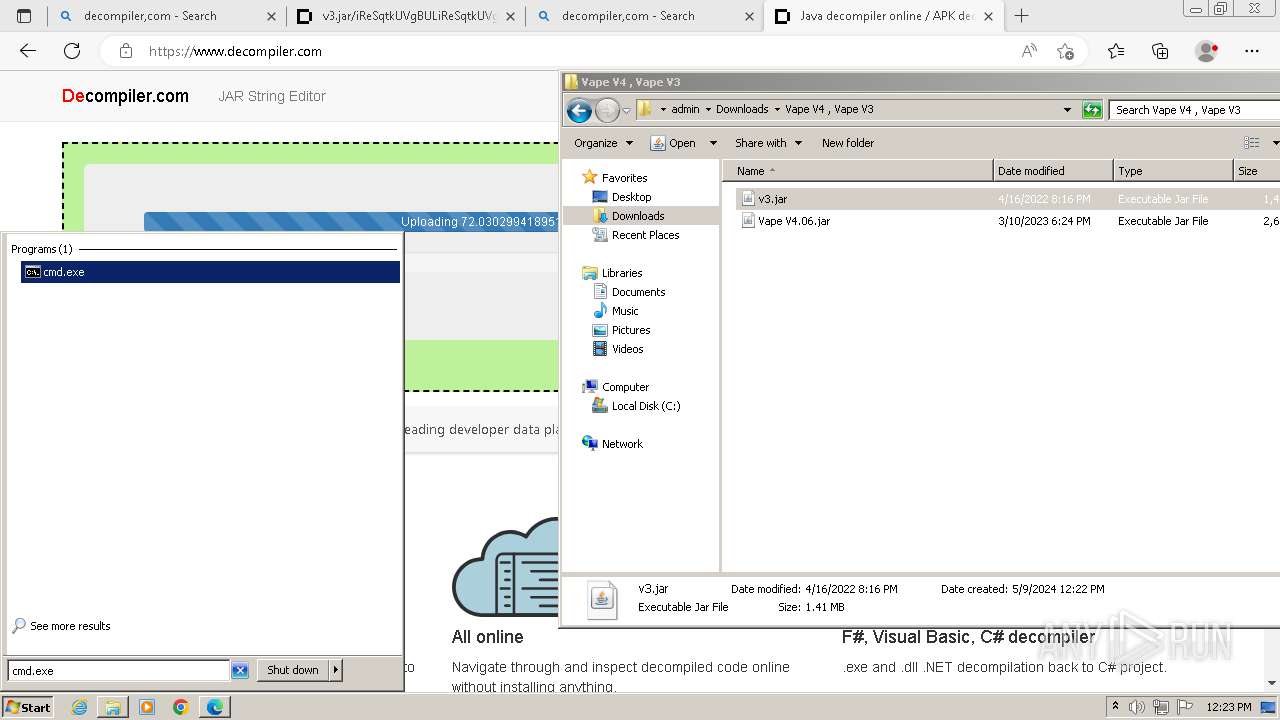1280x720 pixels.
Task: Click admin in the Explorer breadcrumb
Action: (685, 109)
